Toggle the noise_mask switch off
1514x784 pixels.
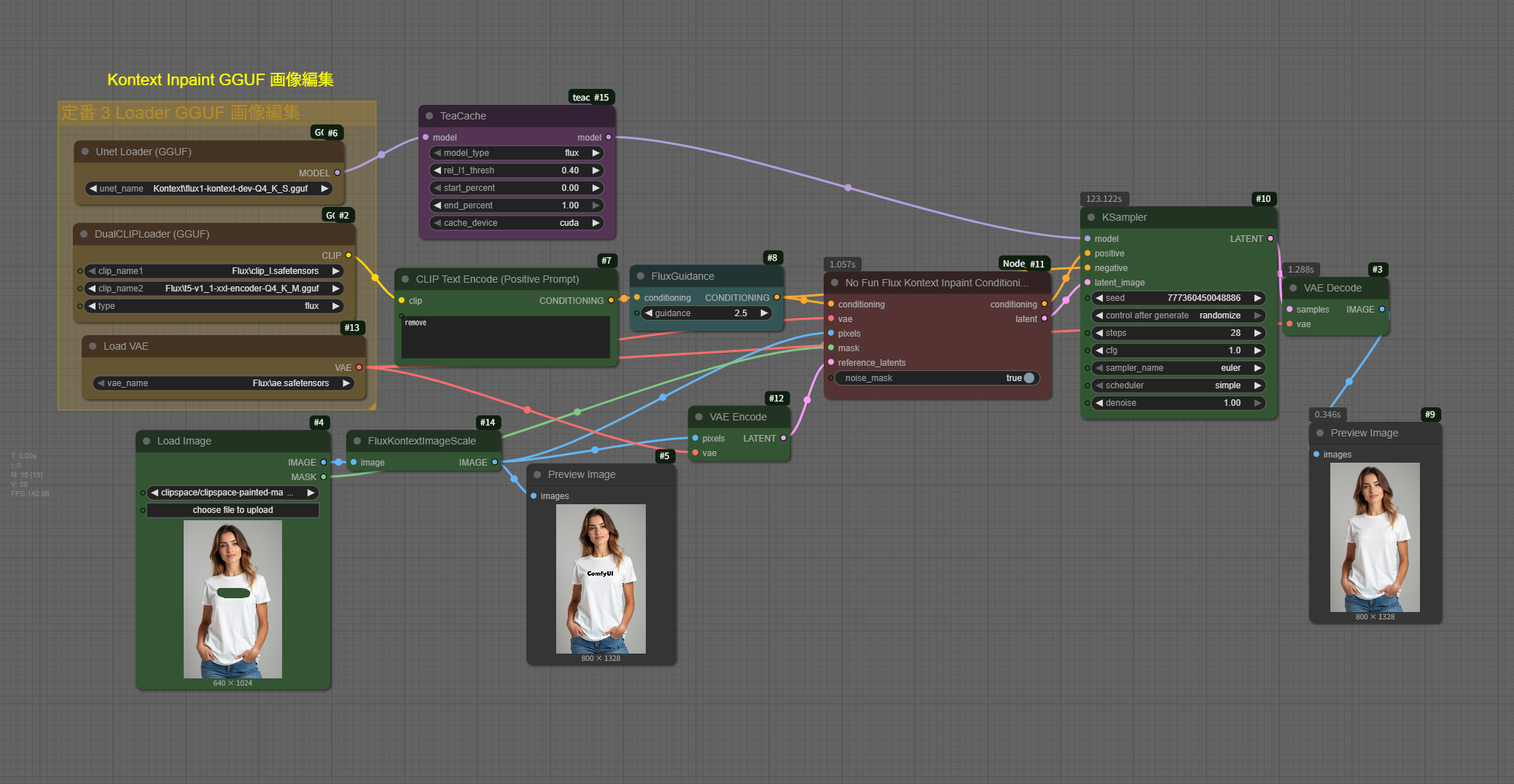click(1029, 378)
